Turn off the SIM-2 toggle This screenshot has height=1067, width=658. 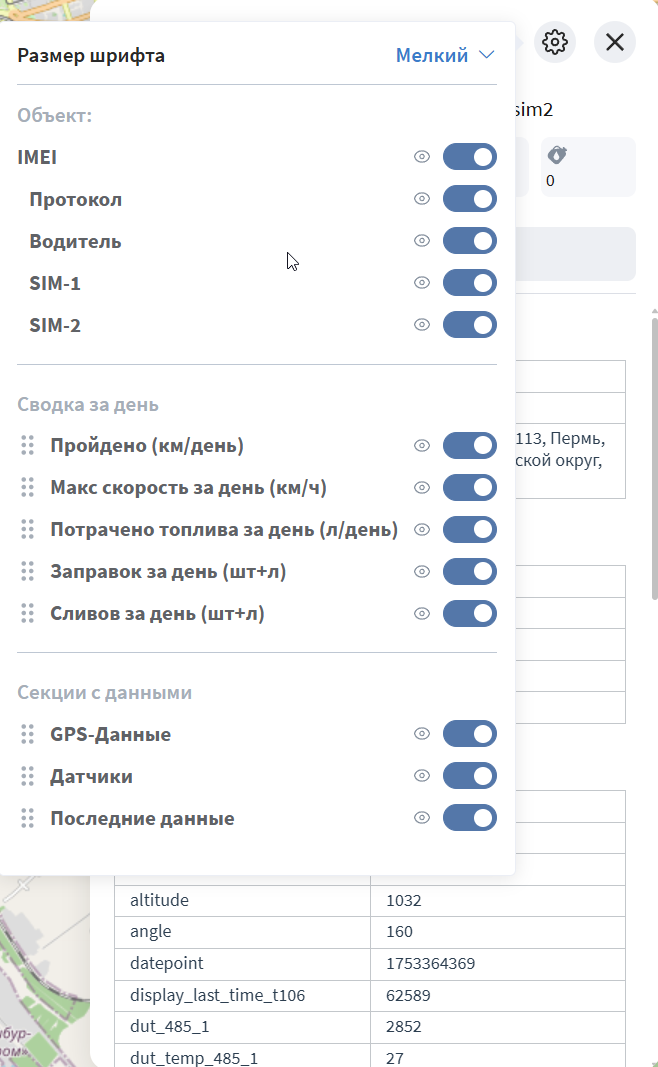point(469,325)
